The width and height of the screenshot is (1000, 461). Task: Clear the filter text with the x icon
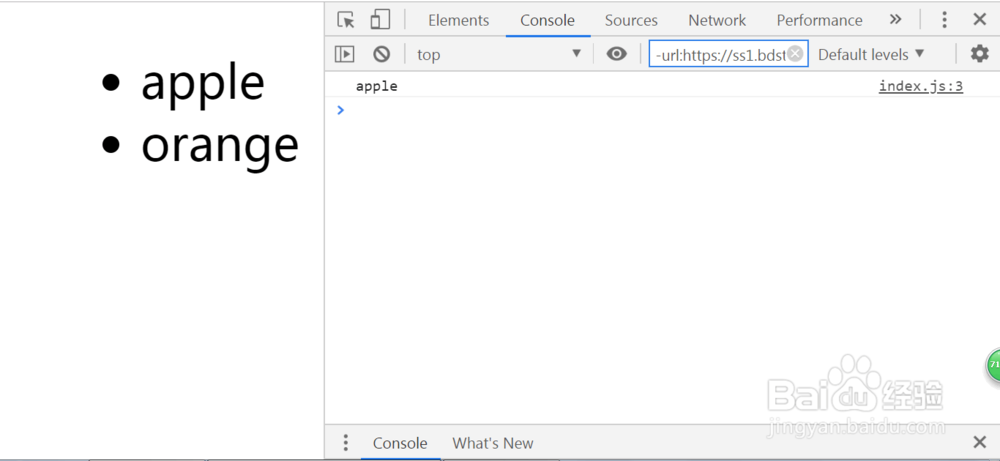pyautogui.click(x=795, y=54)
